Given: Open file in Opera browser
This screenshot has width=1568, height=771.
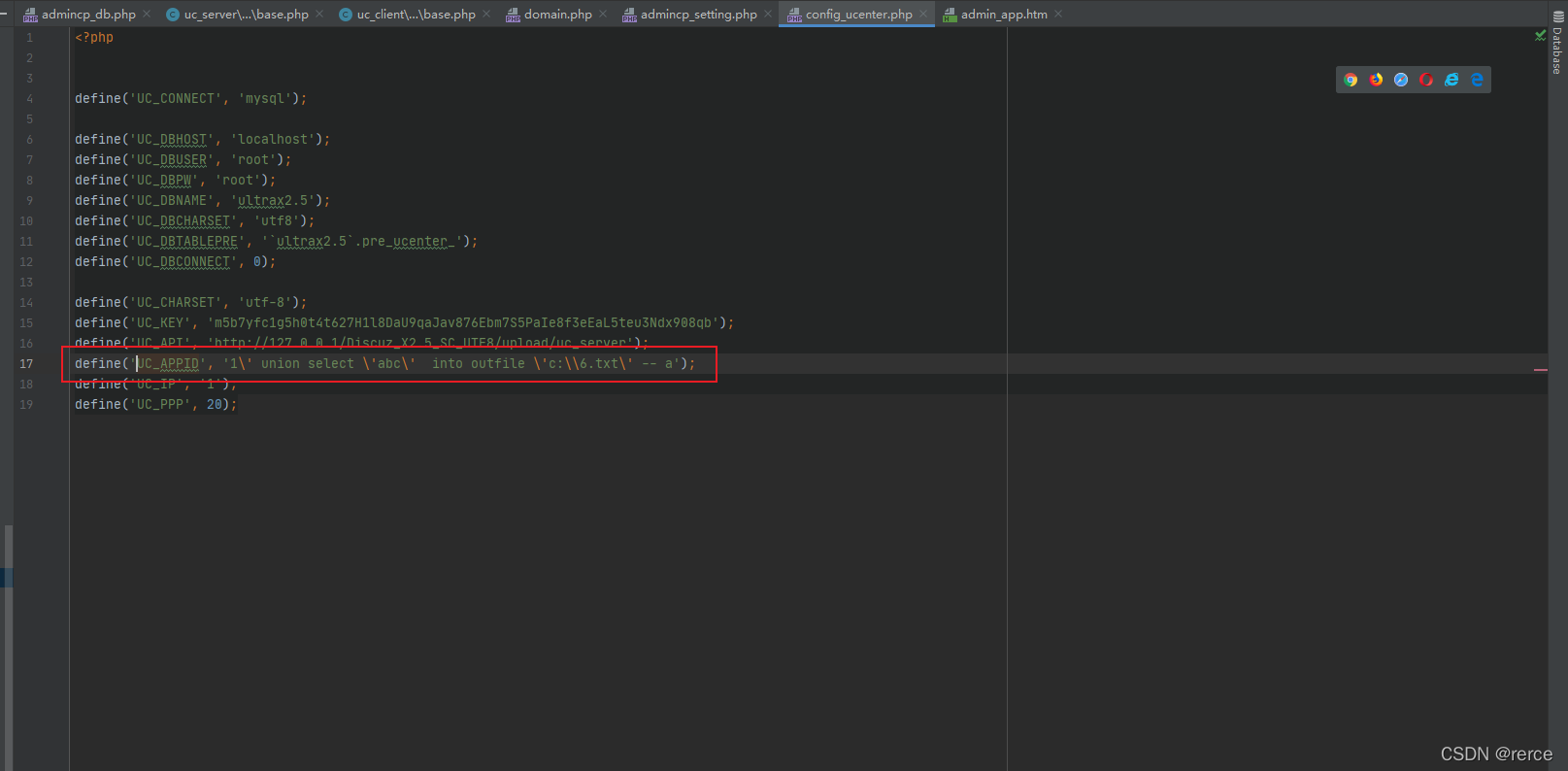Looking at the screenshot, I should tap(1426, 80).
